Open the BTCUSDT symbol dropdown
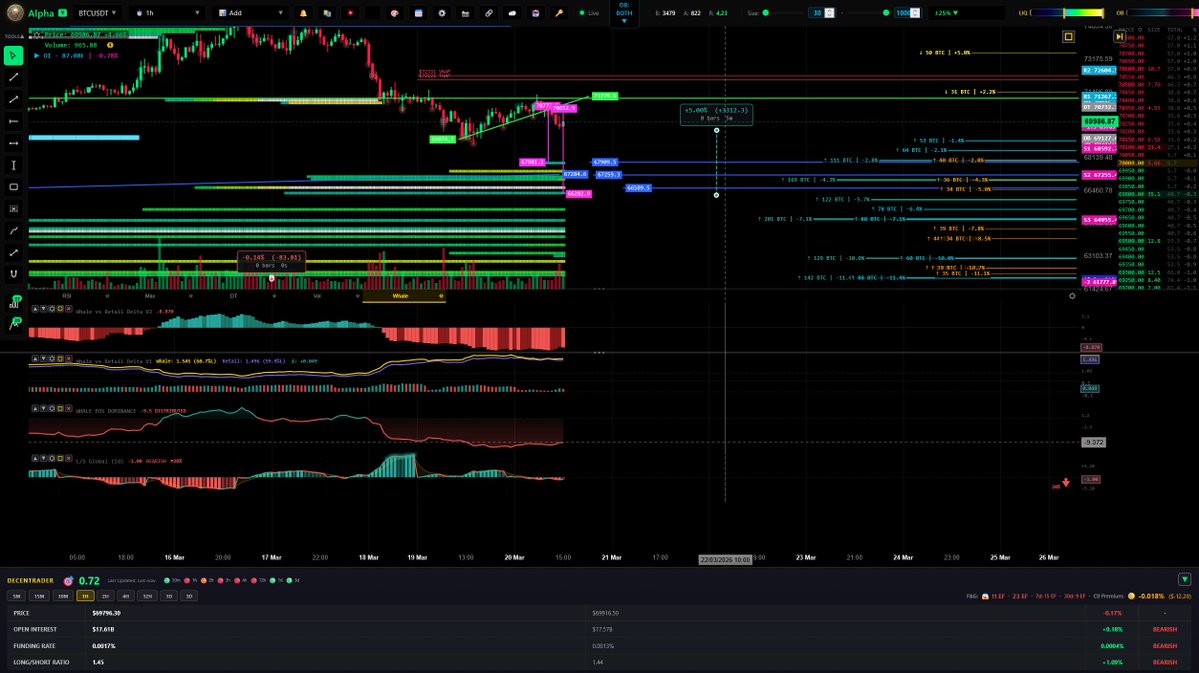 97,13
